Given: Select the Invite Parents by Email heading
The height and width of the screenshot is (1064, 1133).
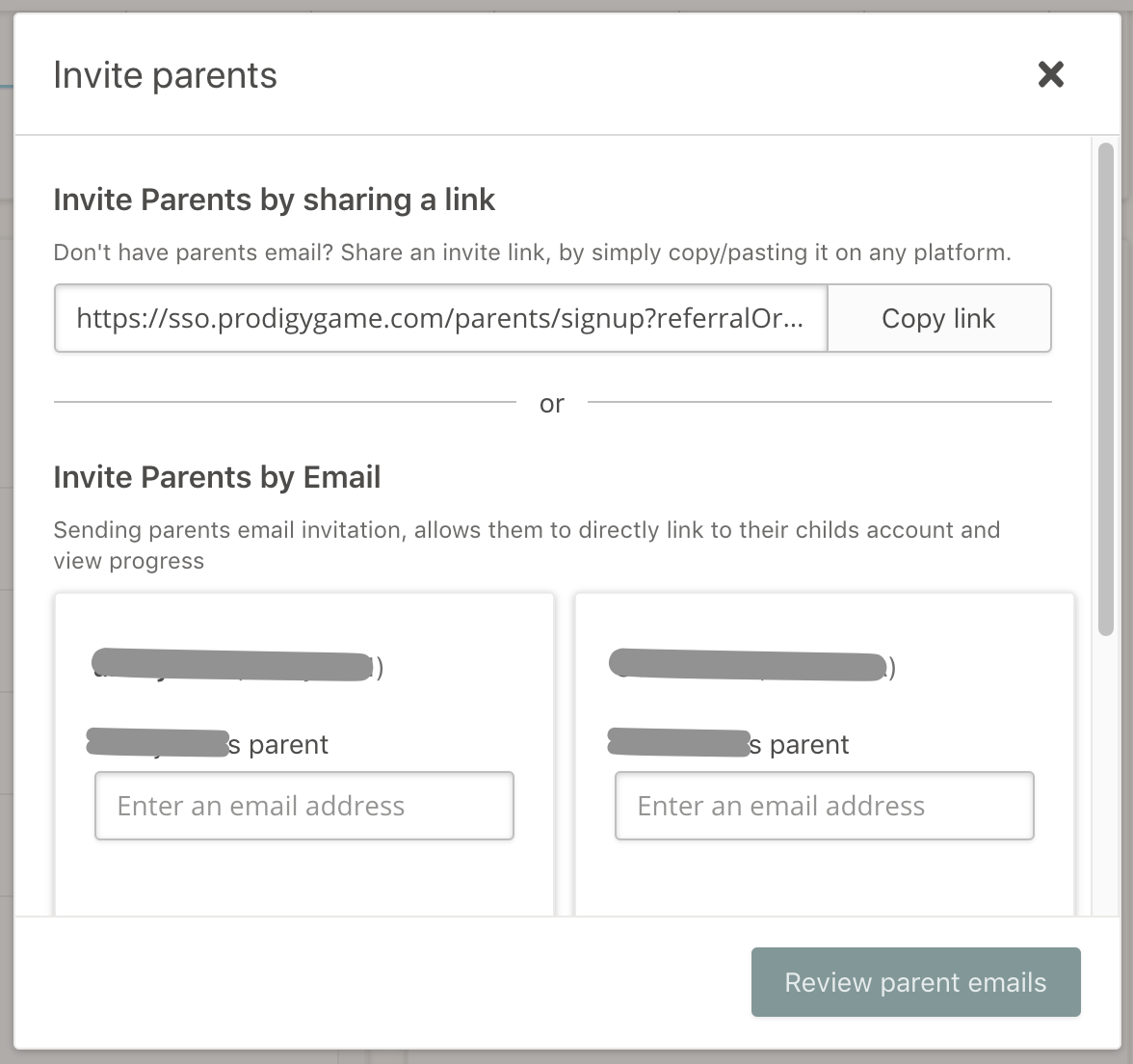Looking at the screenshot, I should coord(218,476).
